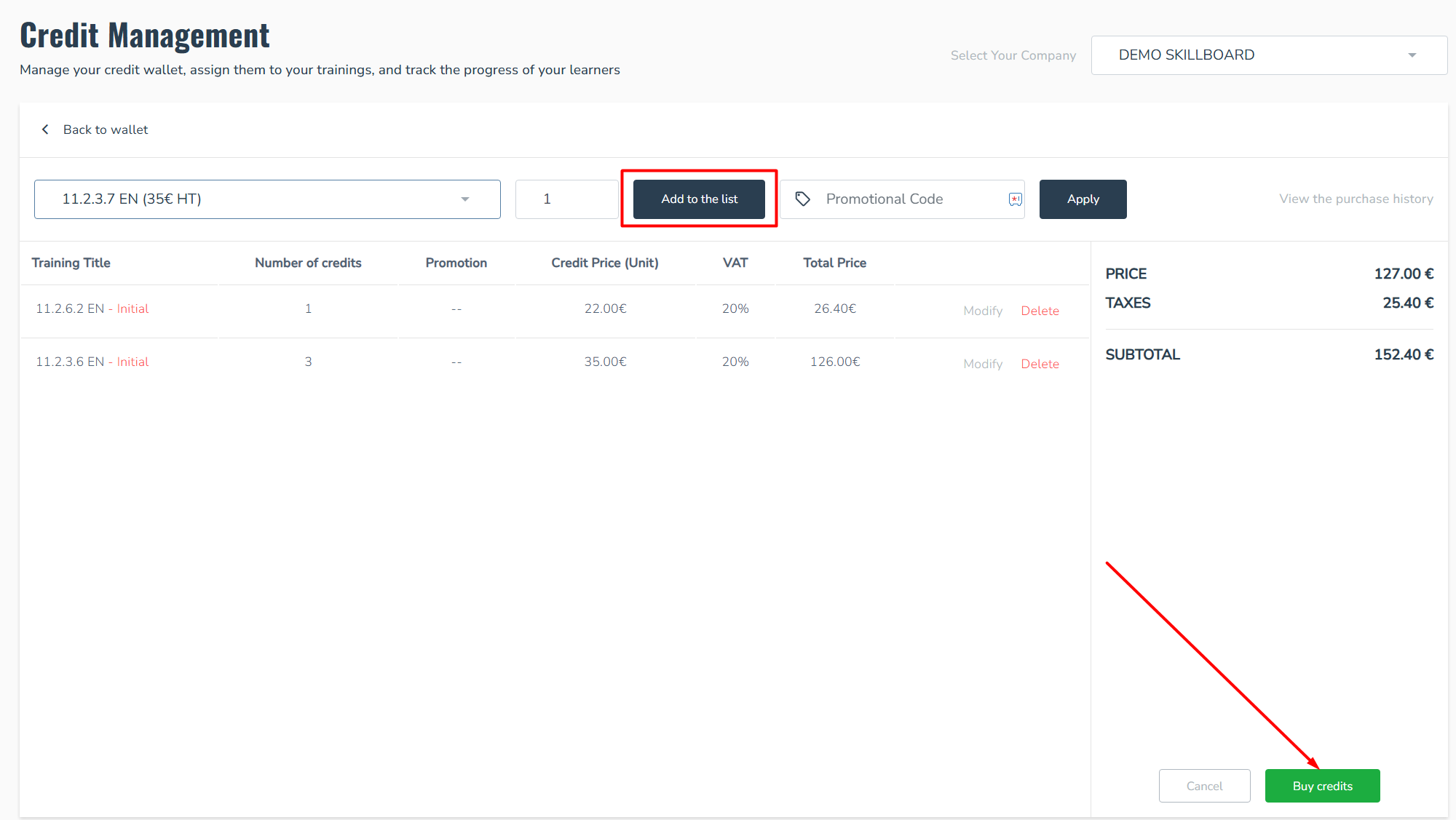Click the small icon inside promo code field
This screenshot has height=820, width=1456.
coord(1015,199)
